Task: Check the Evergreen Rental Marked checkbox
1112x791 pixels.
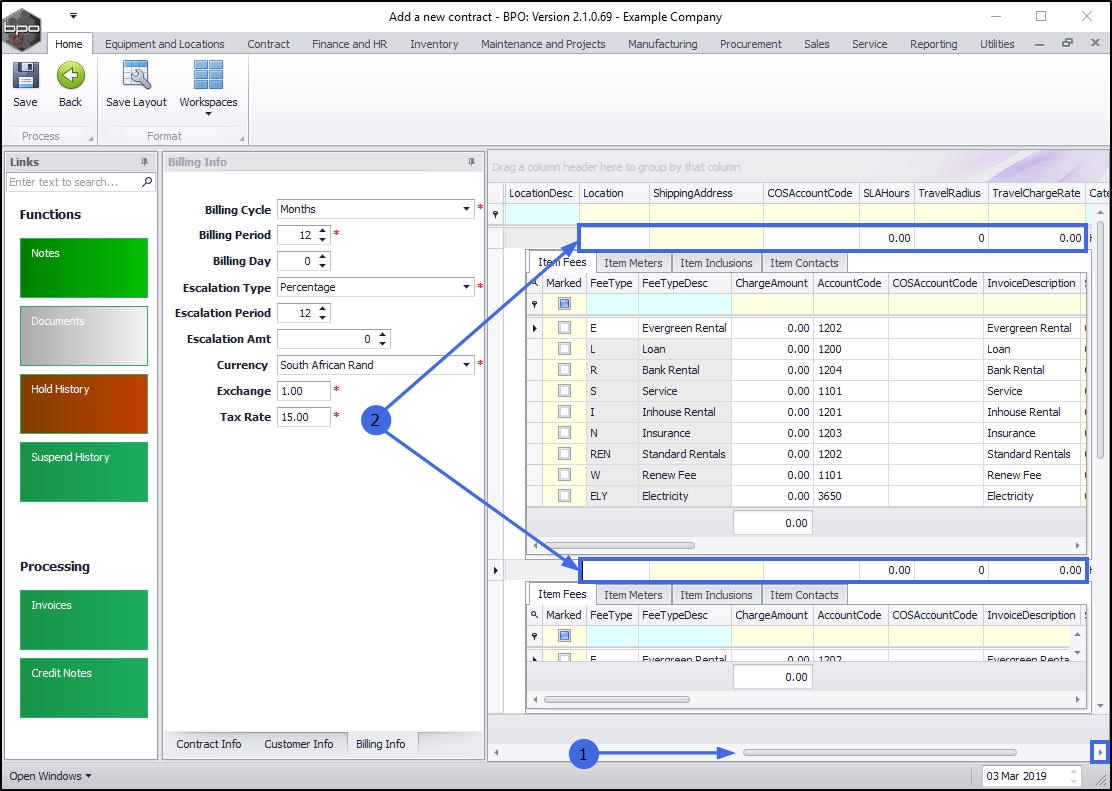Action: tap(564, 328)
